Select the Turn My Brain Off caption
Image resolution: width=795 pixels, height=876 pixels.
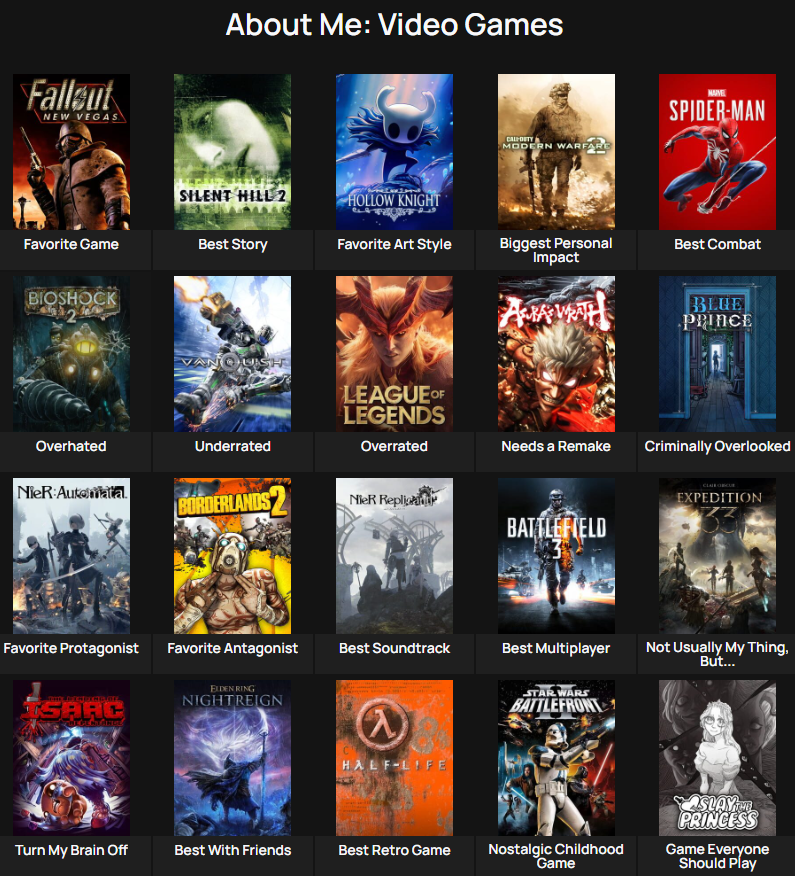(72, 850)
